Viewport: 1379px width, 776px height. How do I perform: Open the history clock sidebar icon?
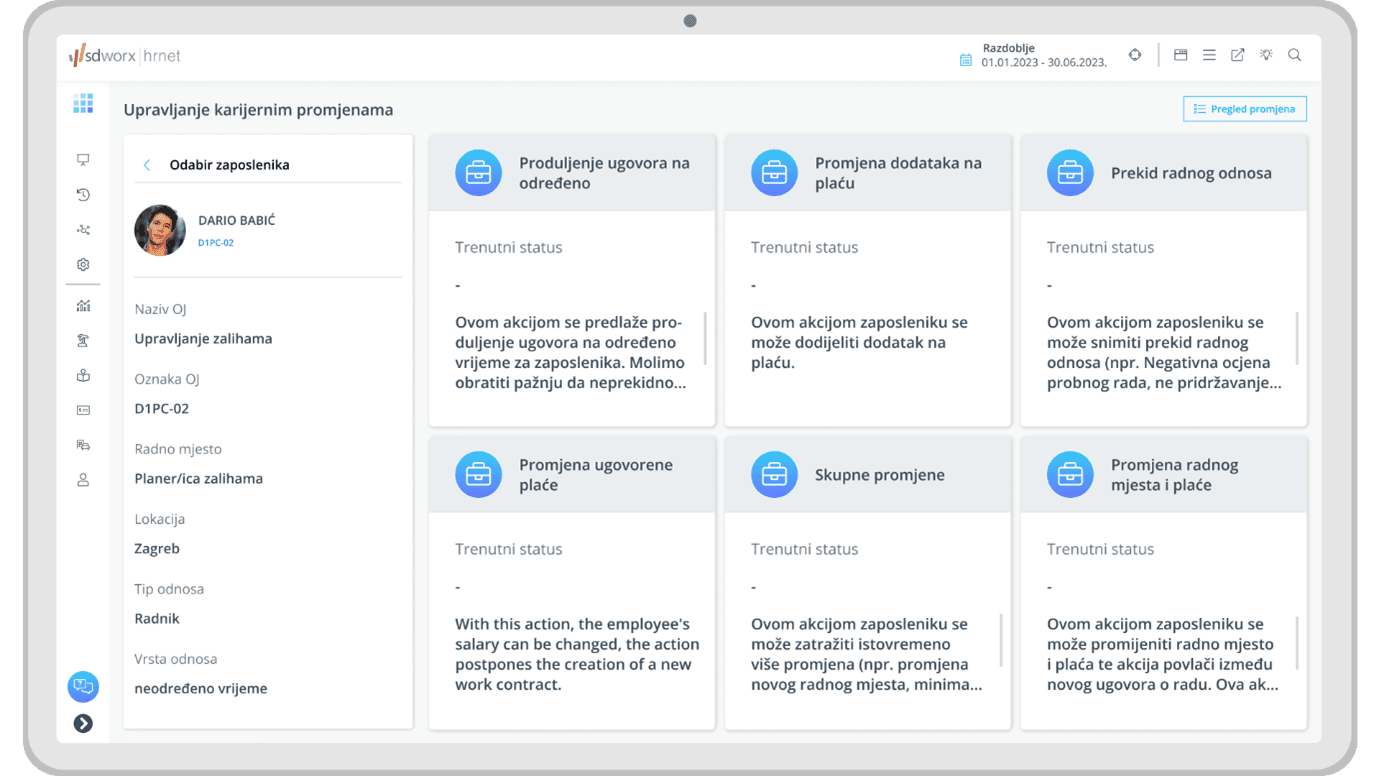(x=83, y=195)
